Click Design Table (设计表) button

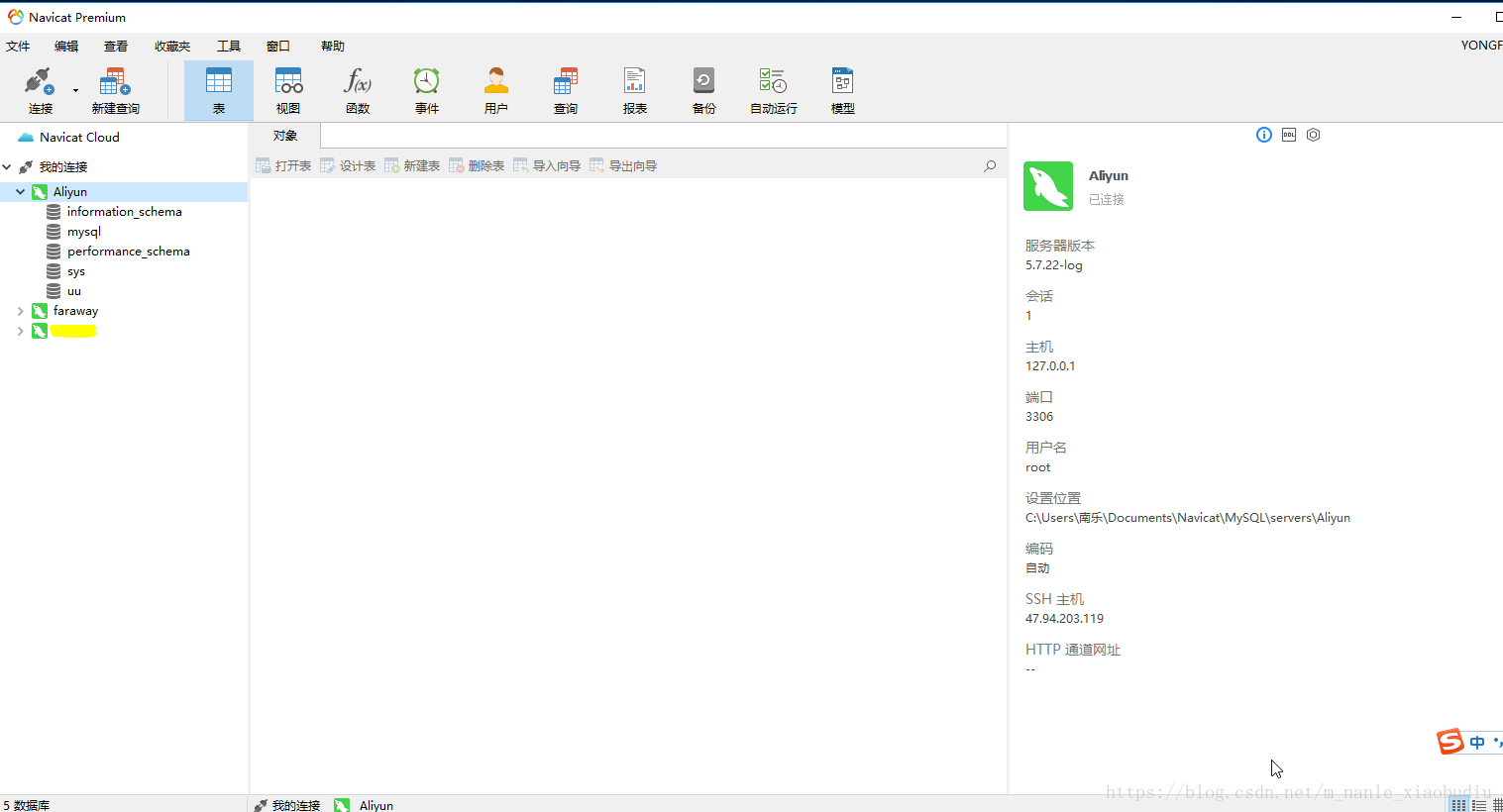pos(348,166)
